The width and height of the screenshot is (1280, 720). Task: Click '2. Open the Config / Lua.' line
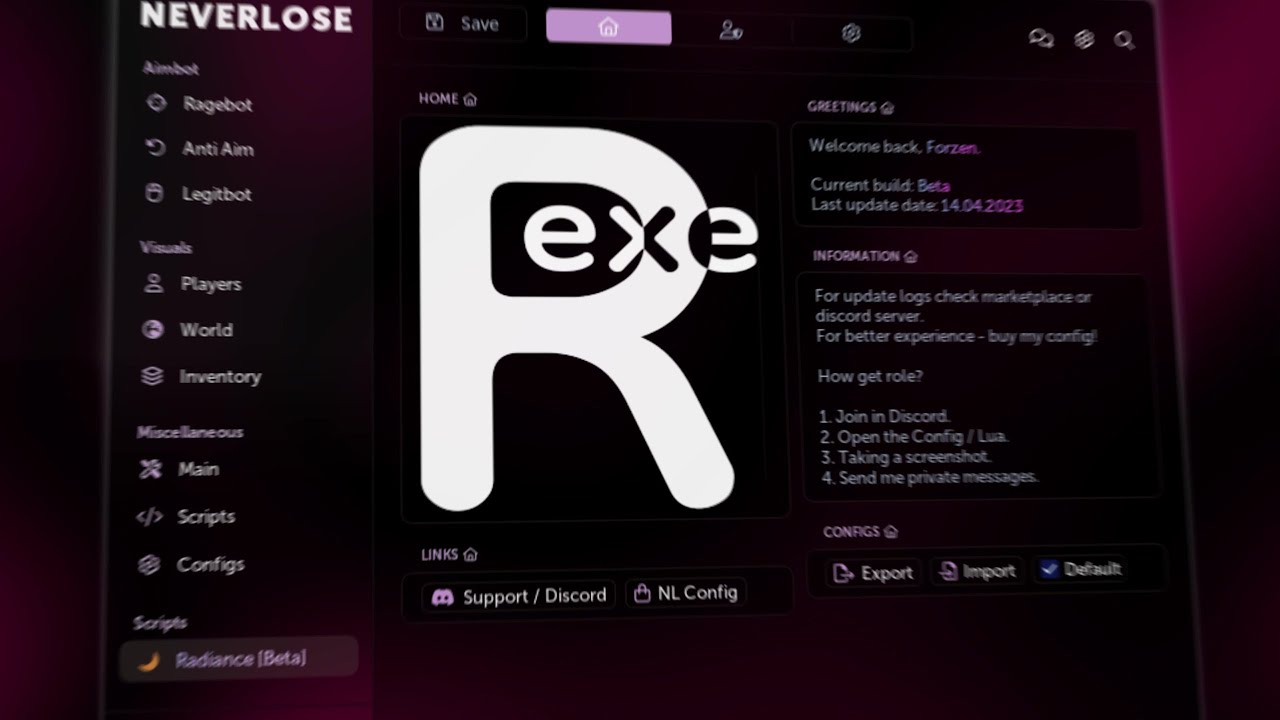[x=914, y=436]
